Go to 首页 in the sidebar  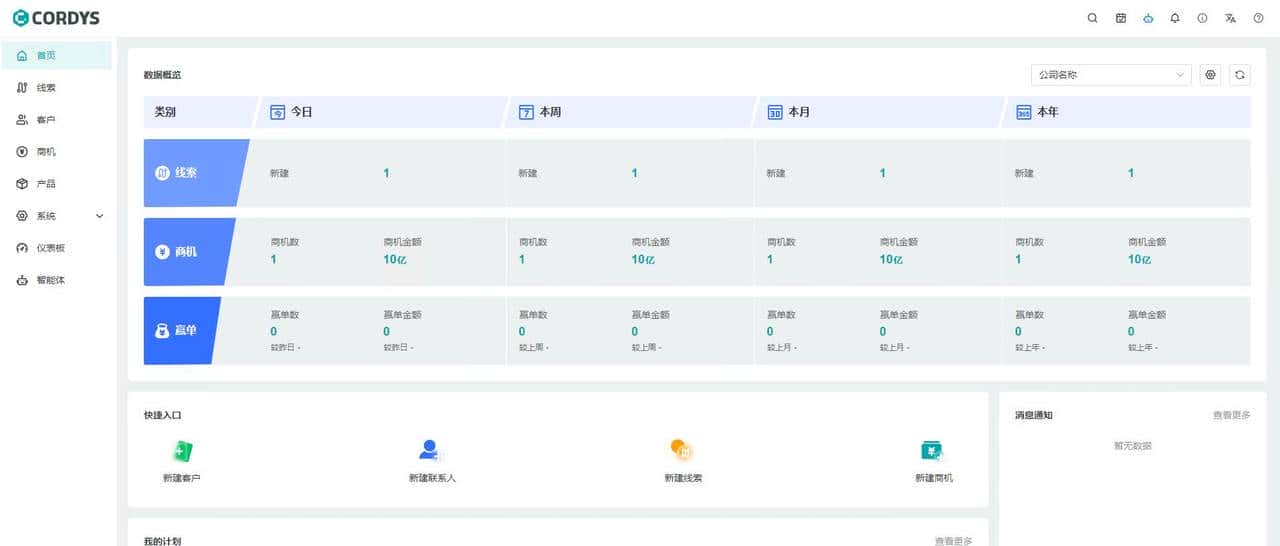tap(56, 56)
